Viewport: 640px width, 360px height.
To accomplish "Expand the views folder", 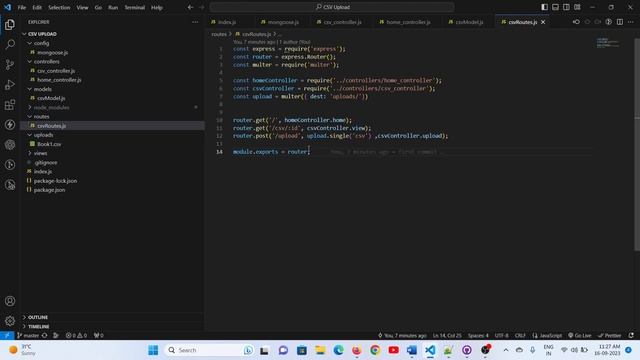I will (112, 153).
